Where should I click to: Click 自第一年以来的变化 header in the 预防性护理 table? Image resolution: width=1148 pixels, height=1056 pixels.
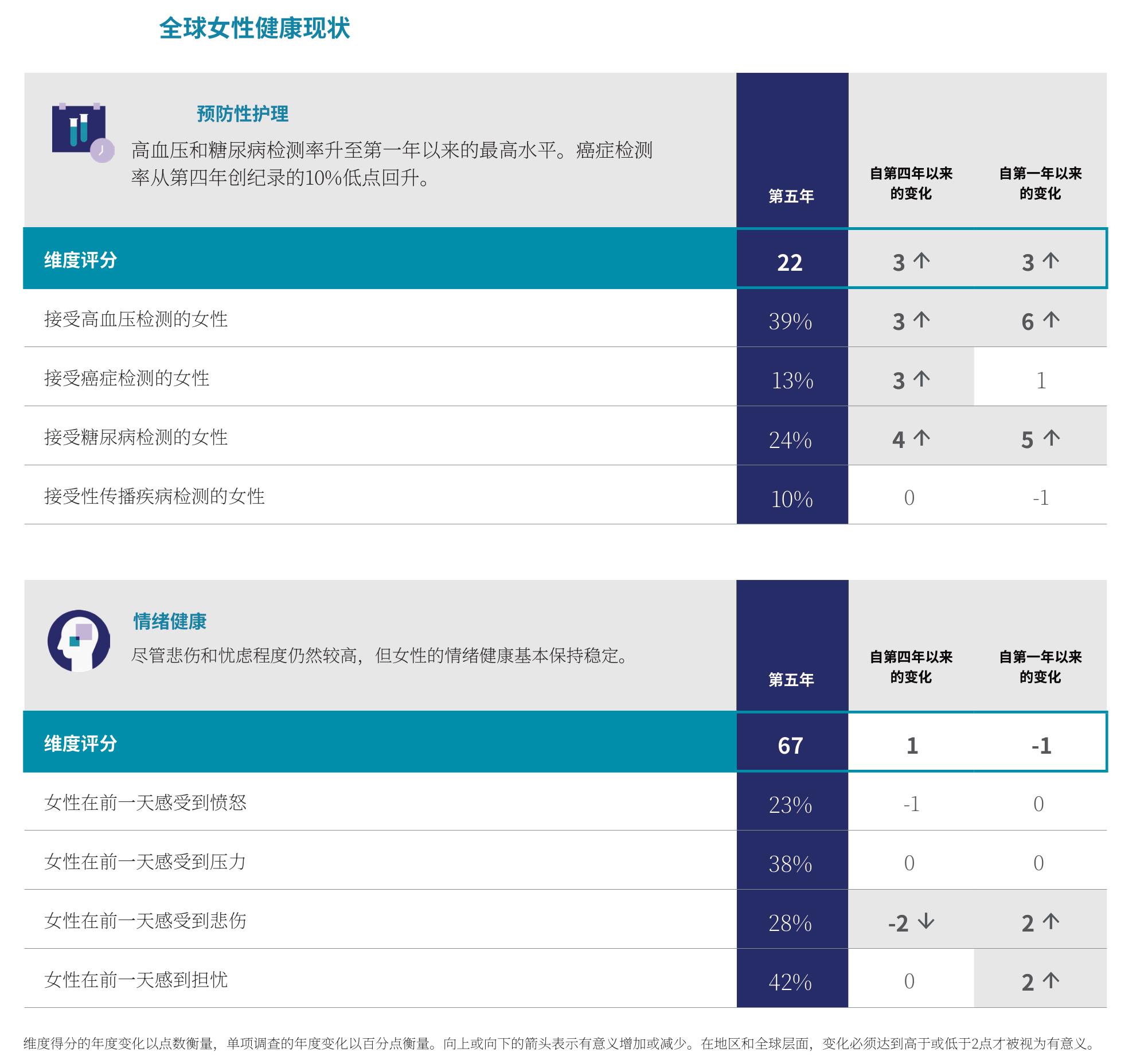point(1040,184)
